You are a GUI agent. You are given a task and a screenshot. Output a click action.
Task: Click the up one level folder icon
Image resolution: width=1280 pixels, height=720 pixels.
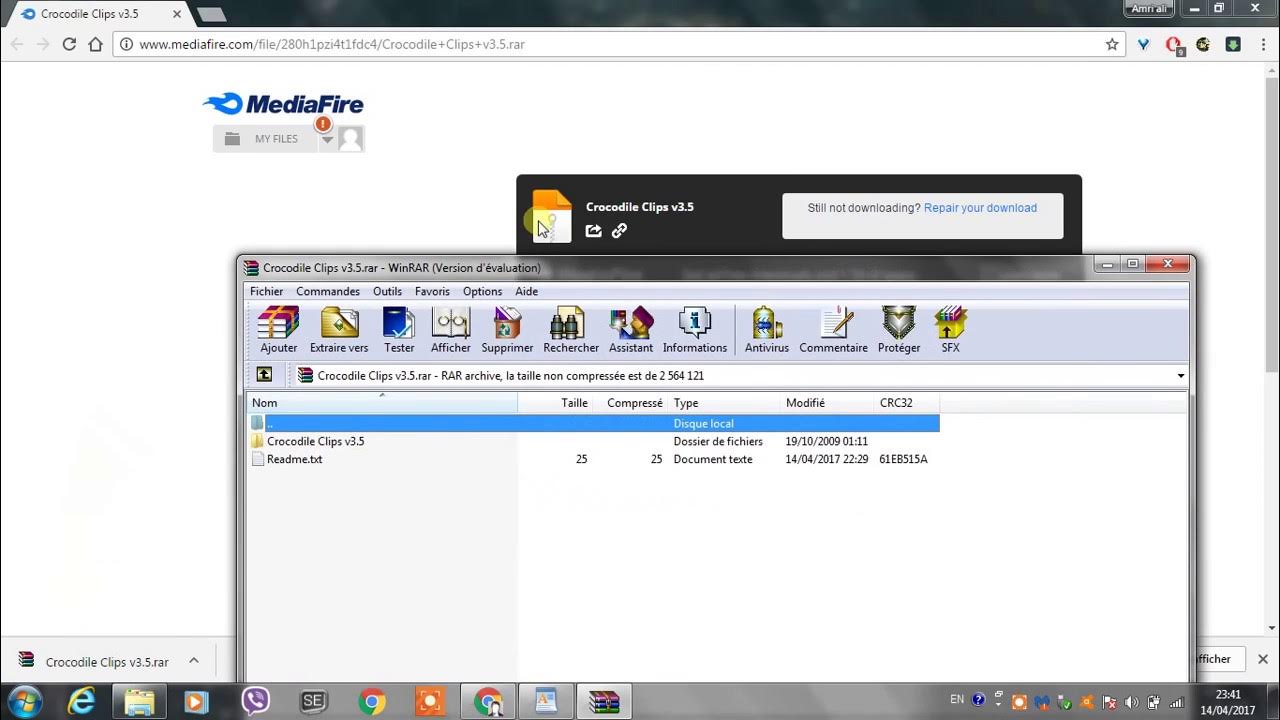264,375
